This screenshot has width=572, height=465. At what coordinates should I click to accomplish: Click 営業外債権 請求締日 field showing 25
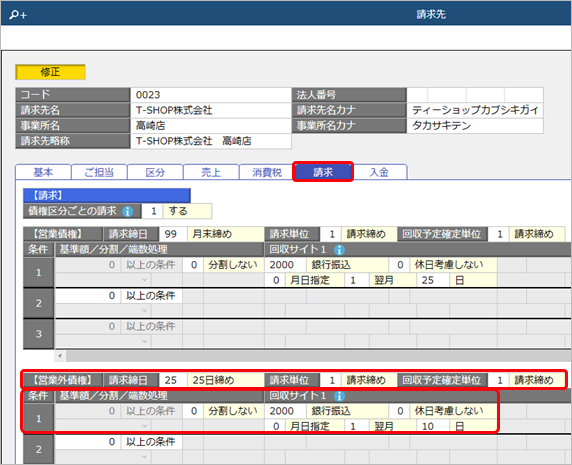[173, 380]
